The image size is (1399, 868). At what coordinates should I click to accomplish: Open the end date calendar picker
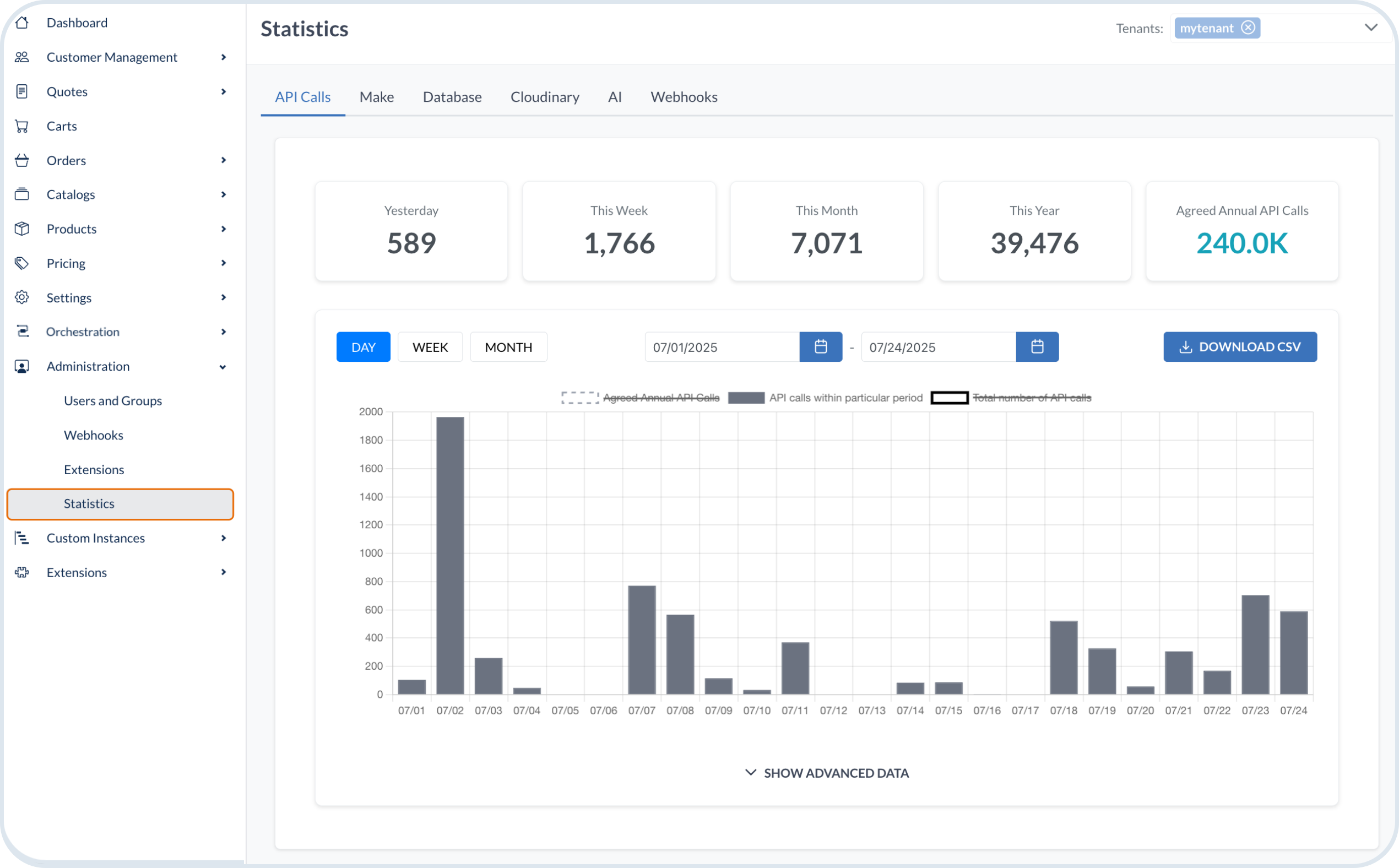[1037, 347]
